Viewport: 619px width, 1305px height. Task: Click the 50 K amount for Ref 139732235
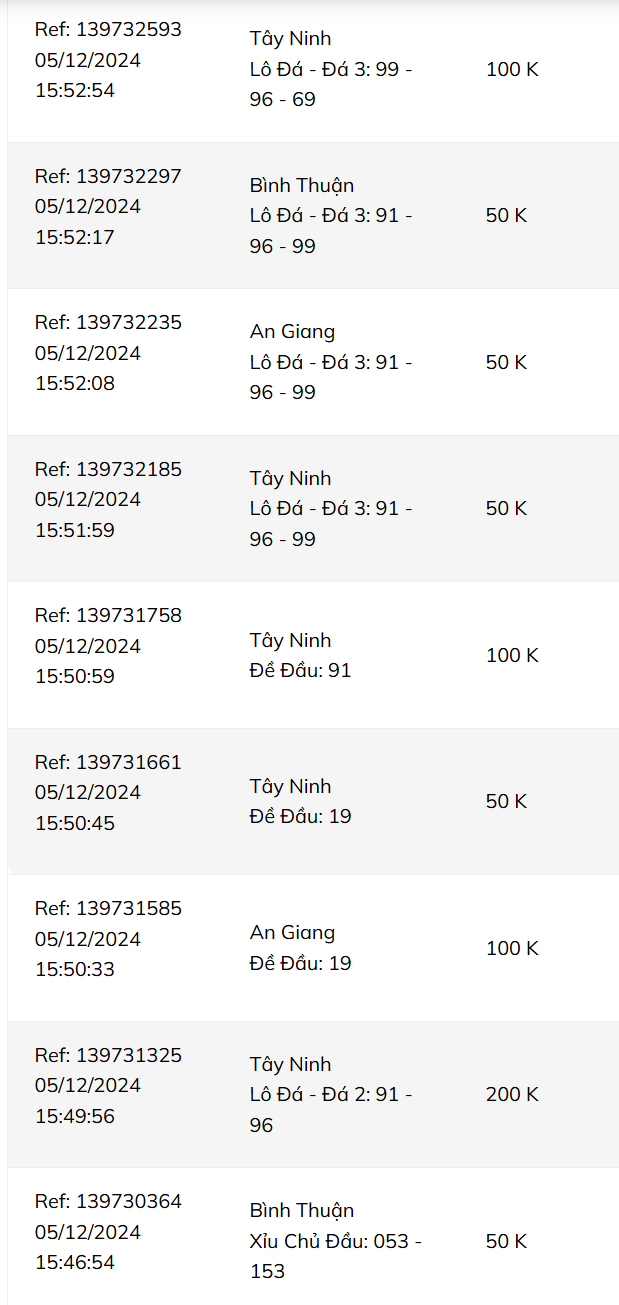point(506,362)
